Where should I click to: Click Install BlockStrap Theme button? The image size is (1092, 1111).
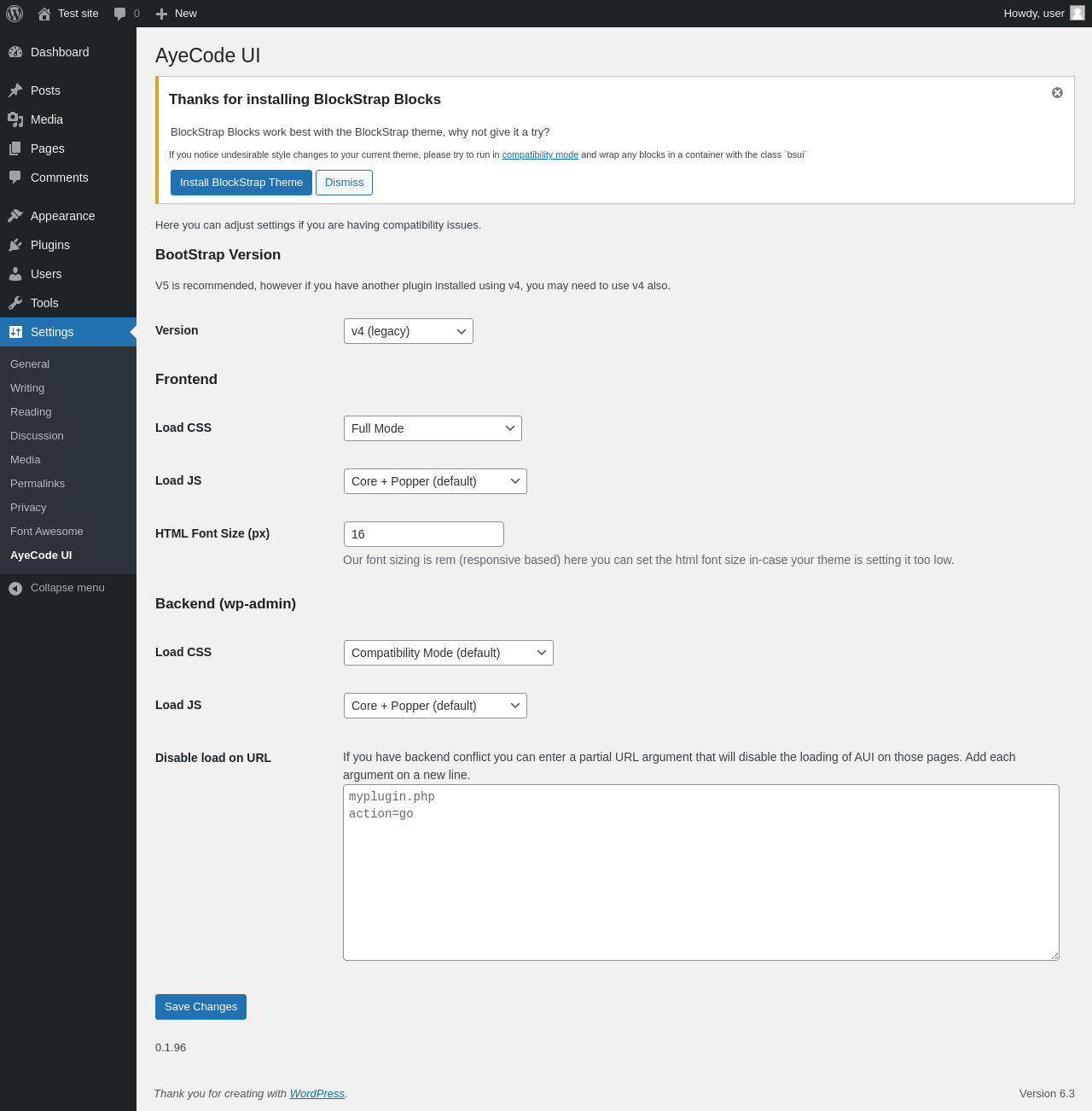(241, 183)
